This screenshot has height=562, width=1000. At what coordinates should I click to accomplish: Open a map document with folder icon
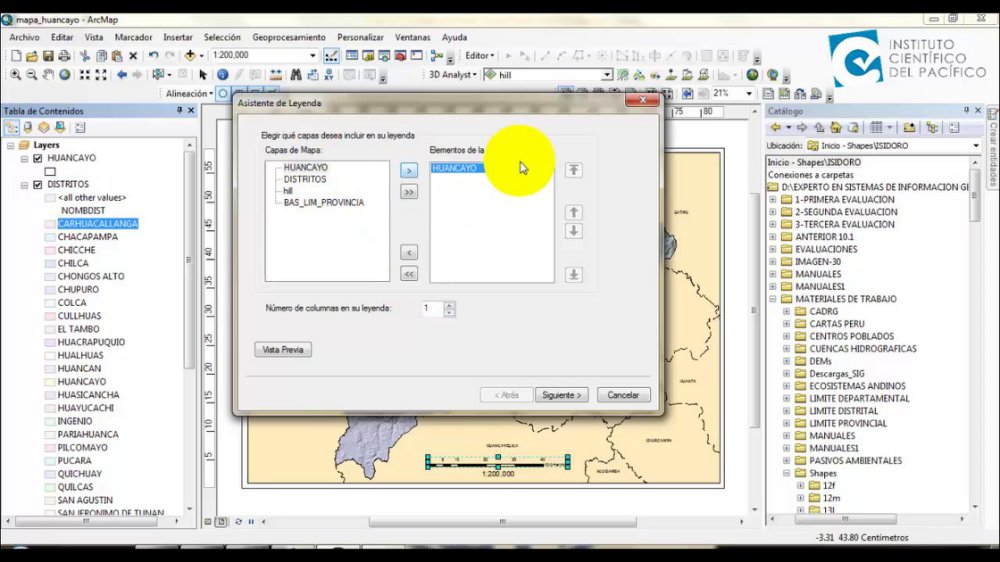tap(32, 56)
